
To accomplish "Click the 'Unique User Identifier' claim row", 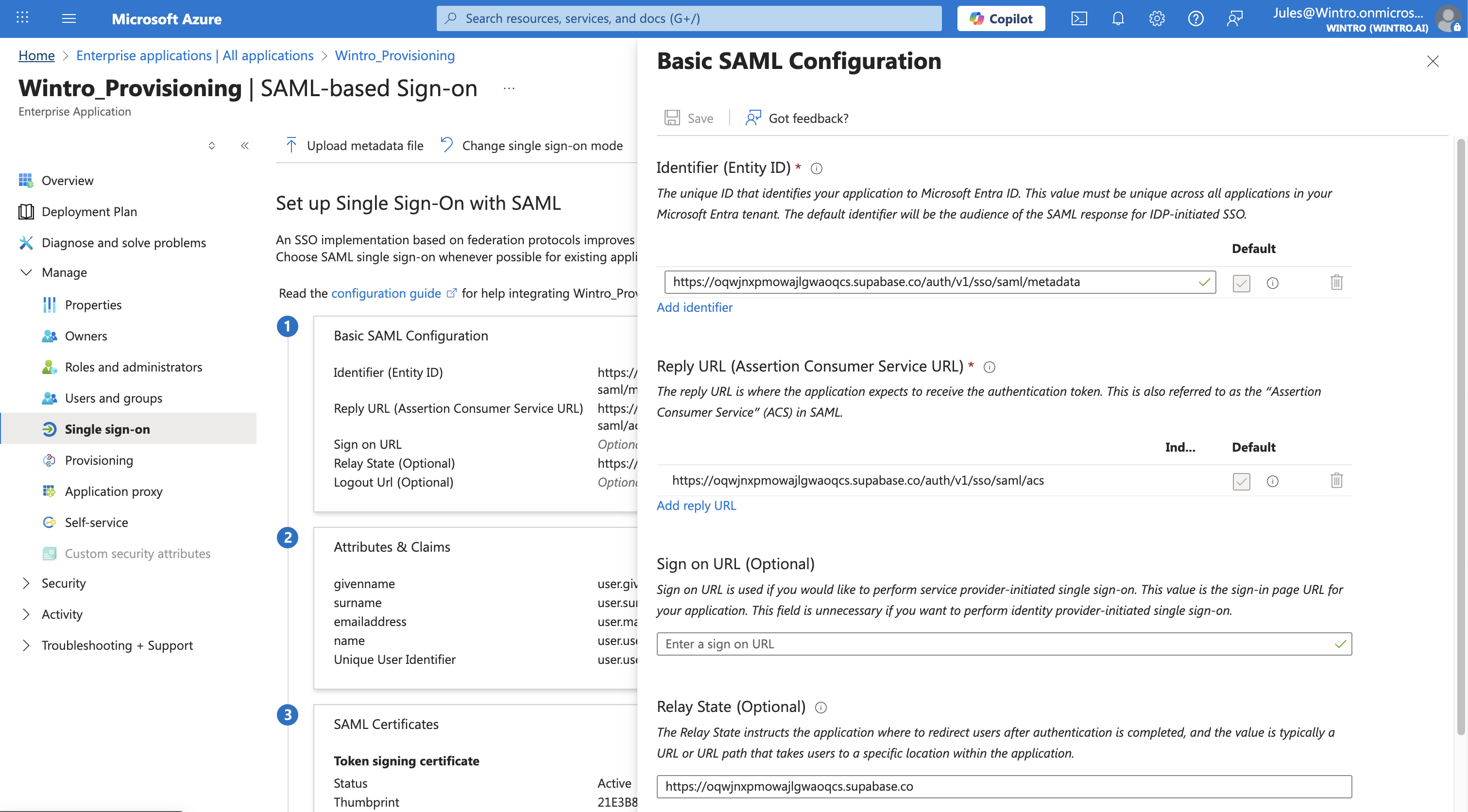I will [394, 660].
